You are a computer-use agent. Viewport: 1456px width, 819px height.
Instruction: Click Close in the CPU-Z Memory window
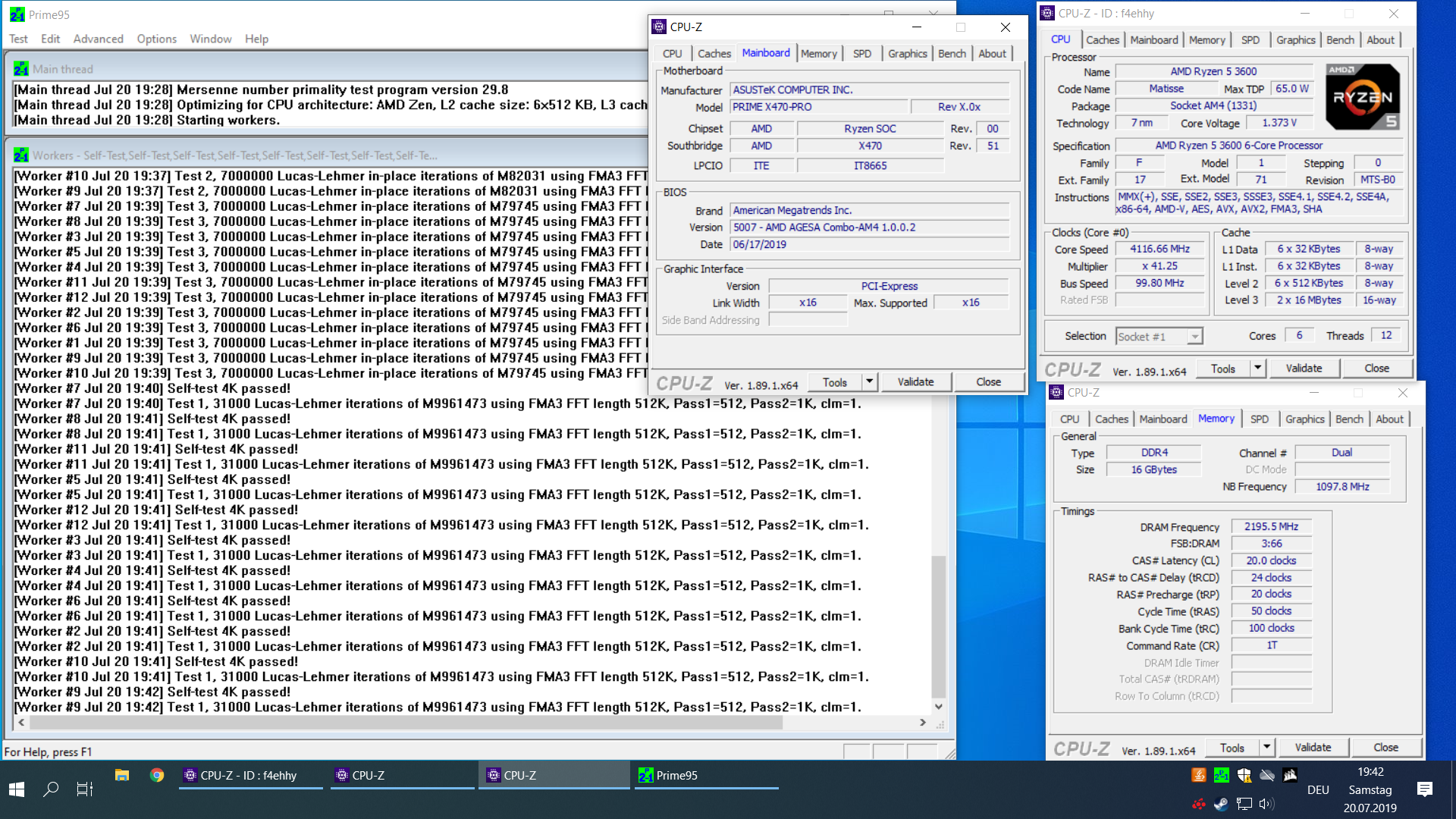coord(1385,748)
